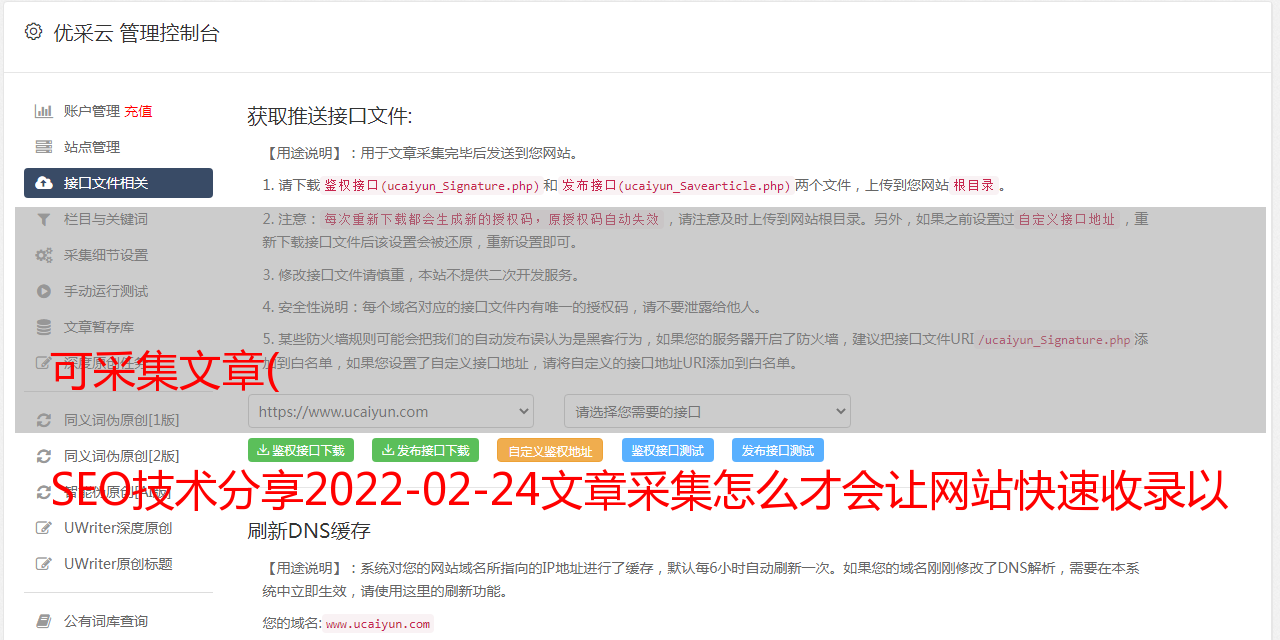Run the 鉴权接口测试 button
Screen dimensions: 1280x640
pos(668,450)
